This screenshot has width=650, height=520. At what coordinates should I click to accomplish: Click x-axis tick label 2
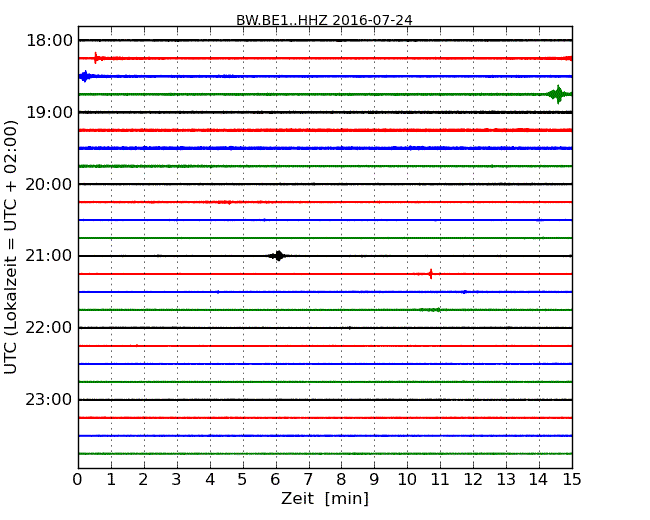click(143, 479)
